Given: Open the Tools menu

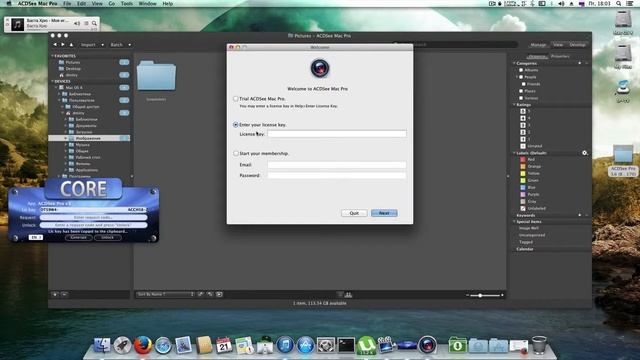Looking at the screenshot, I should pyautogui.click(x=127, y=3).
